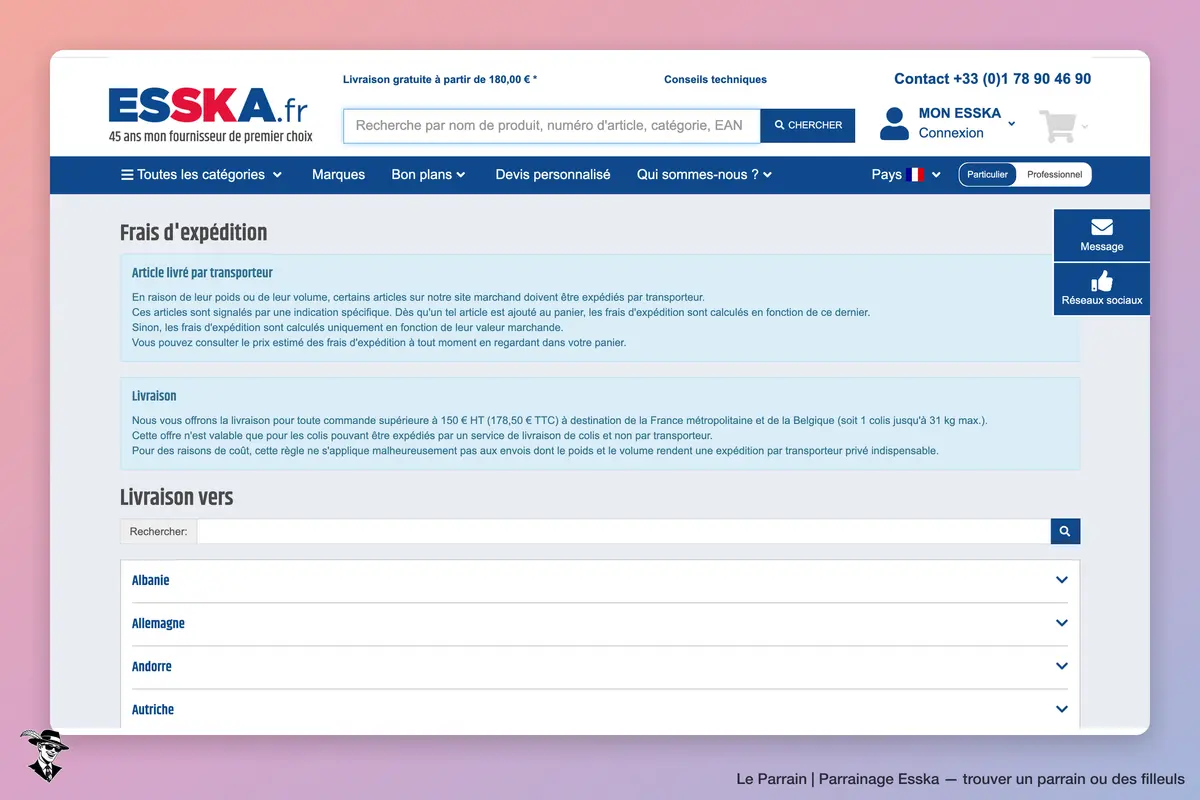Click the Livraison gratuite à partir de 180,00 € link
The image size is (1200, 800).
pos(440,79)
